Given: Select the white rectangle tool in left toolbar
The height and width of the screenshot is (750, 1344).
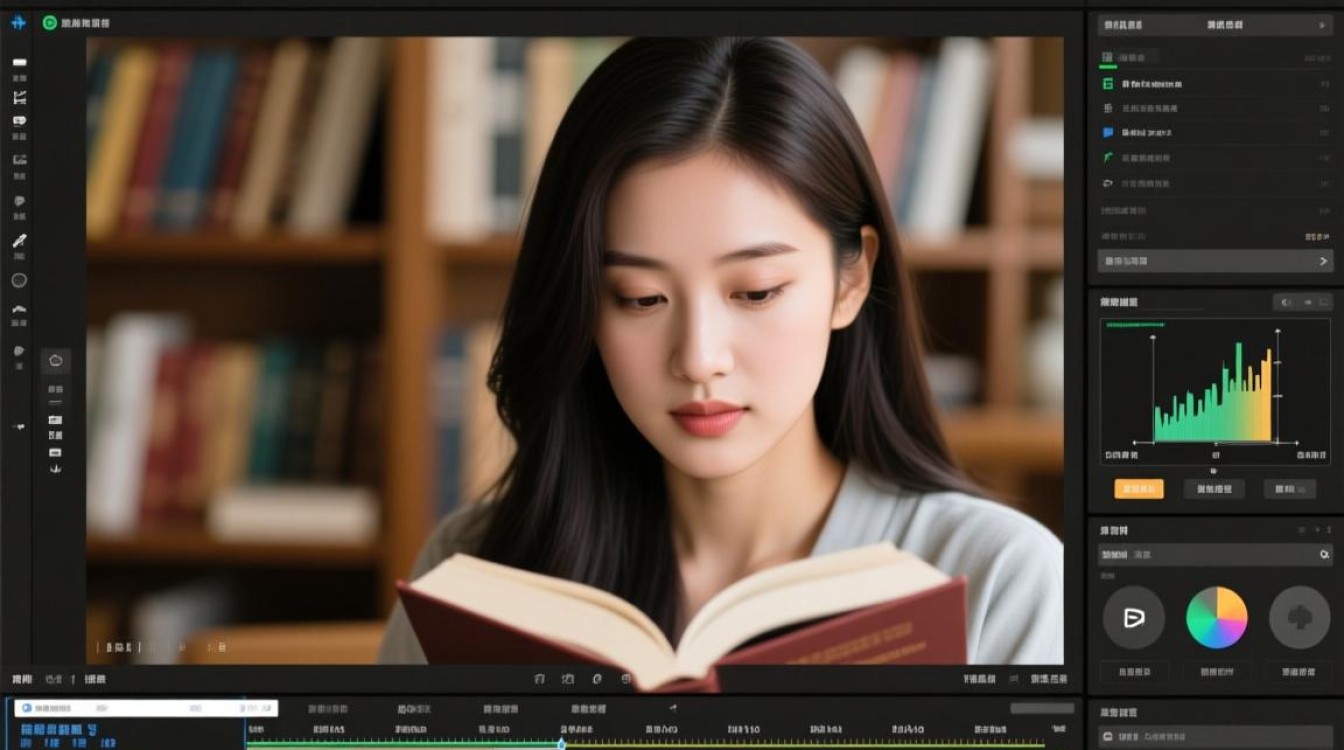Looking at the screenshot, I should coord(19,62).
